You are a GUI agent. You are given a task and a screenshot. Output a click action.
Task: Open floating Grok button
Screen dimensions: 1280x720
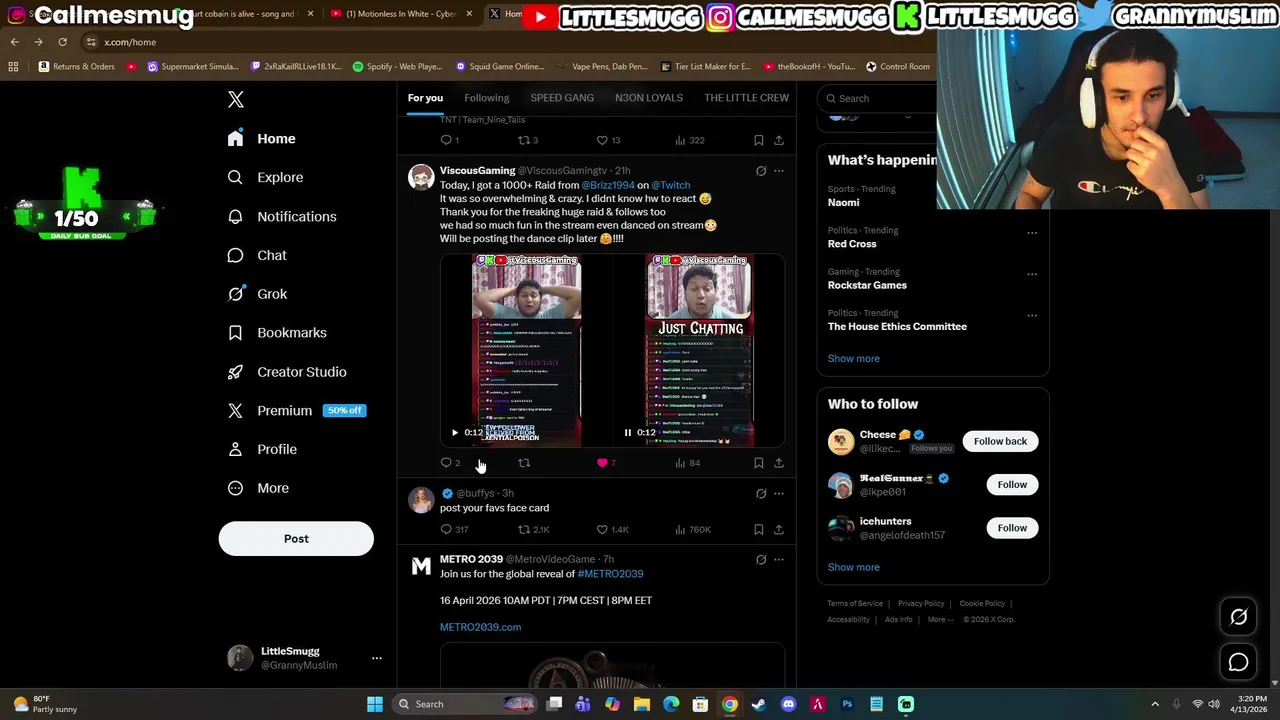[x=1238, y=617]
